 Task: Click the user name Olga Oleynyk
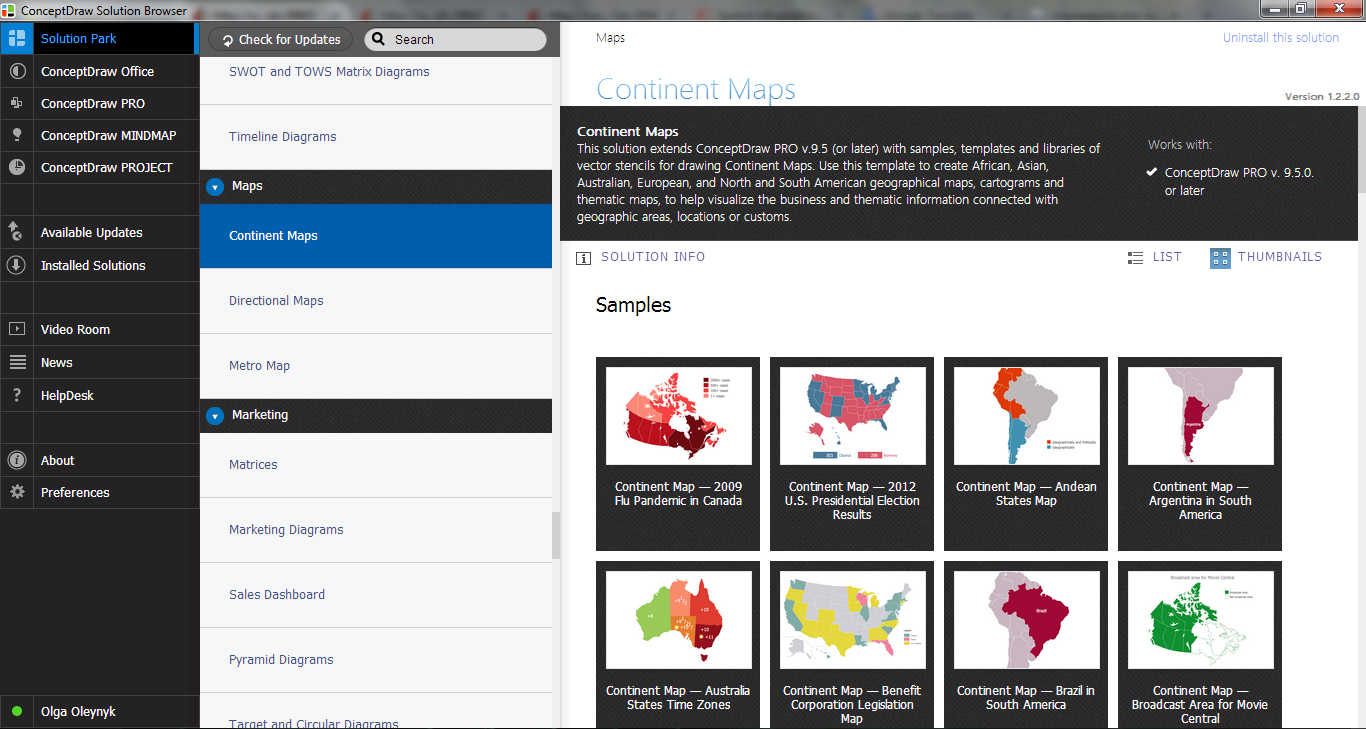[x=78, y=712]
